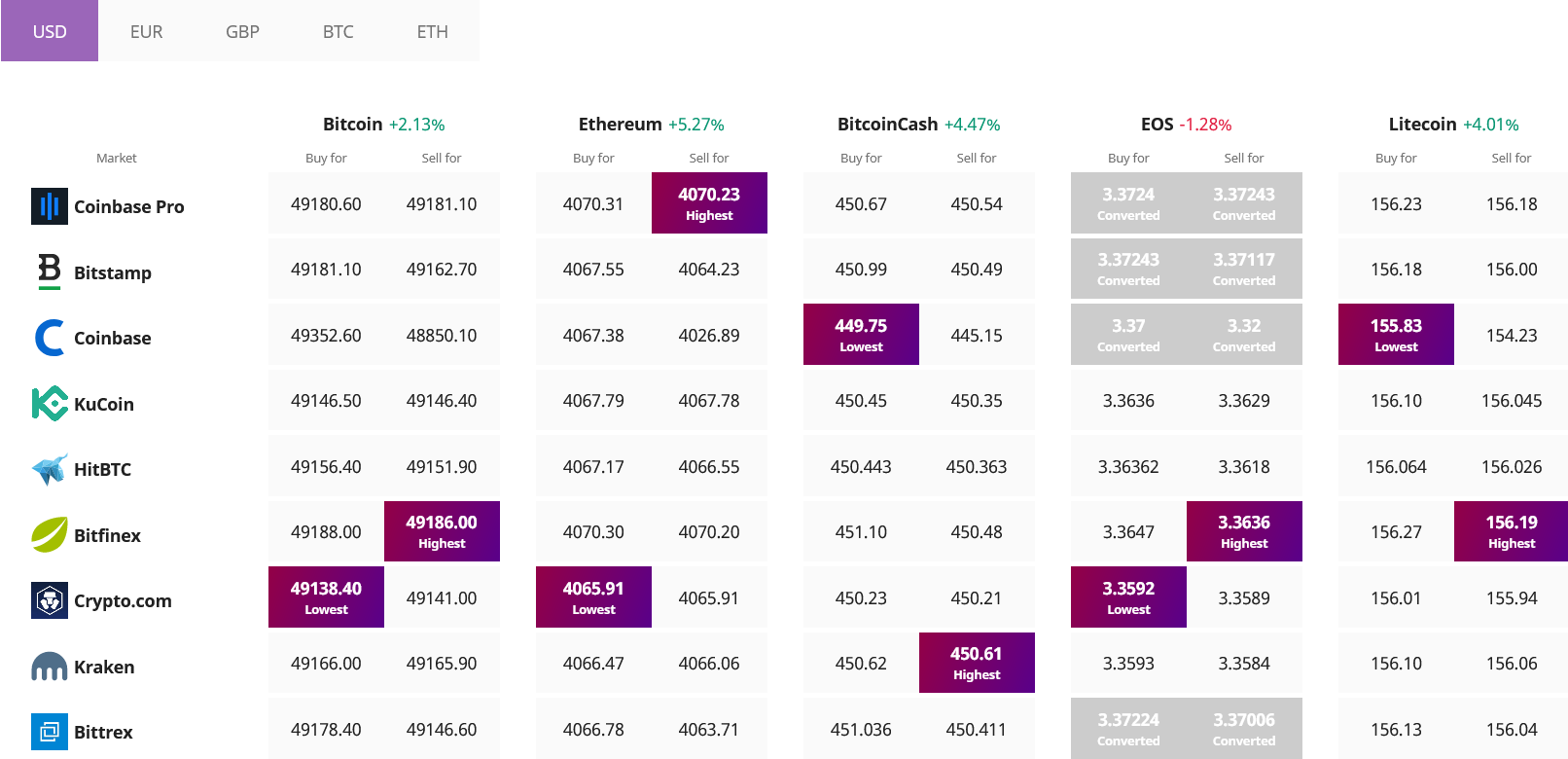Click the Bitfinex leaf logo icon

click(50, 534)
